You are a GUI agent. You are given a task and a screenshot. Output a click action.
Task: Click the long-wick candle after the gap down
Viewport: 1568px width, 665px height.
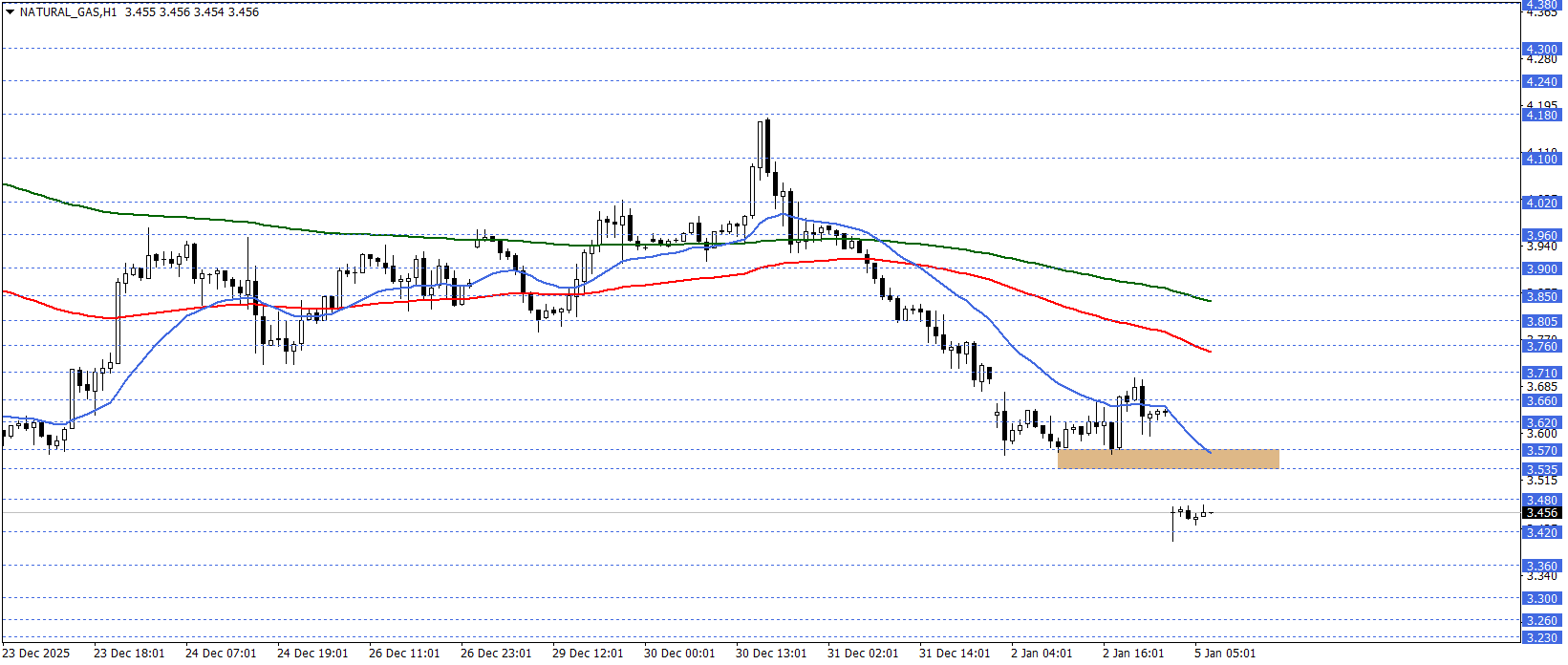pos(1172,524)
